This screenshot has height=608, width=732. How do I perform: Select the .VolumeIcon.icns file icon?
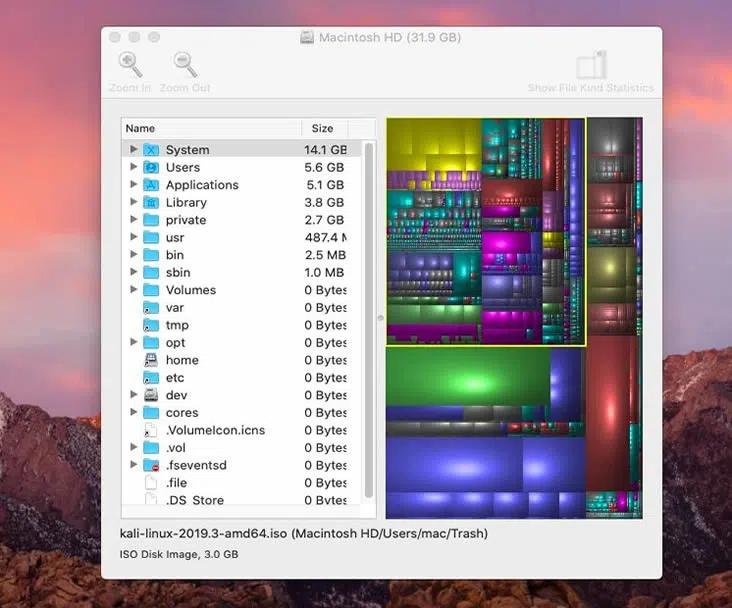(150, 430)
